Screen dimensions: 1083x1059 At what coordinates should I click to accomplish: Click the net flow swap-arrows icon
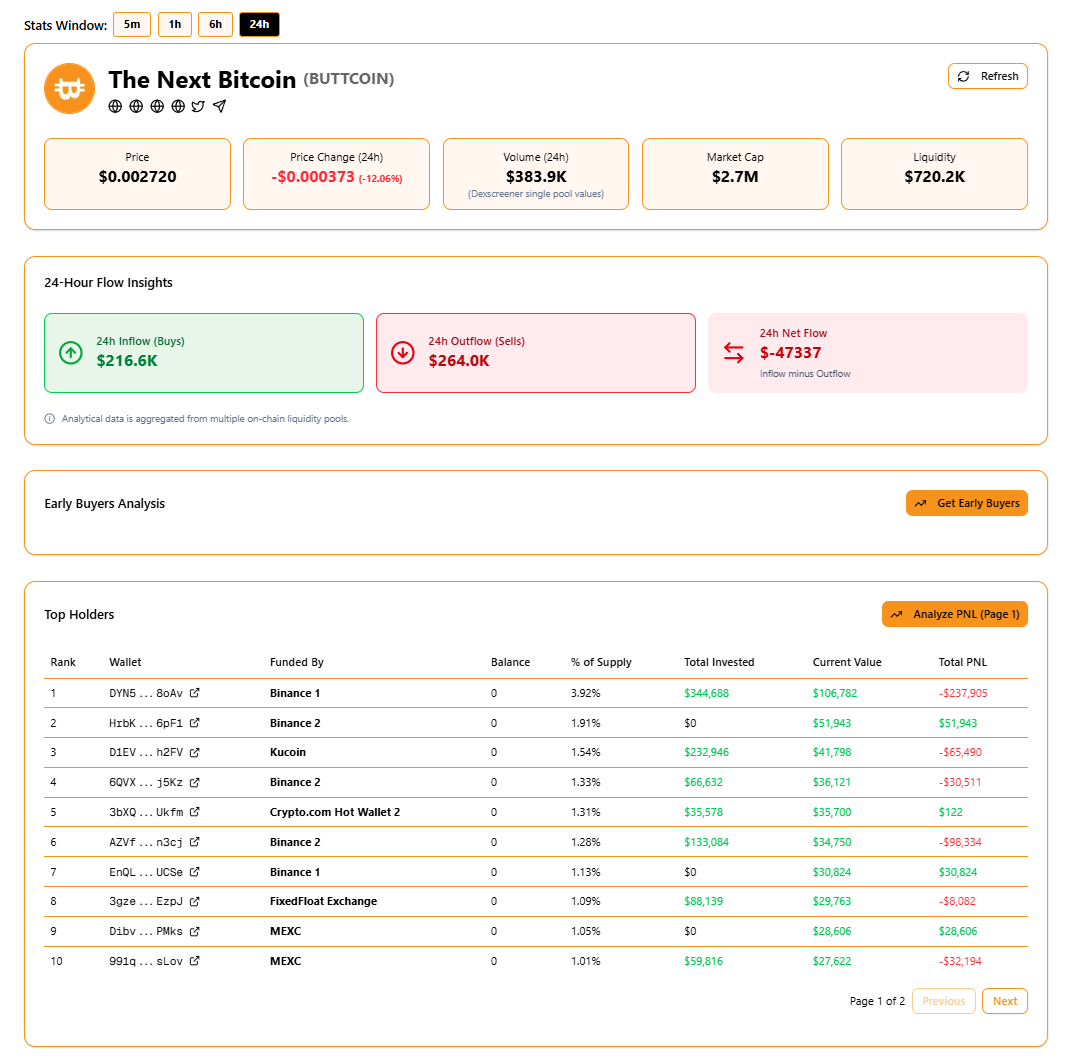[734, 353]
